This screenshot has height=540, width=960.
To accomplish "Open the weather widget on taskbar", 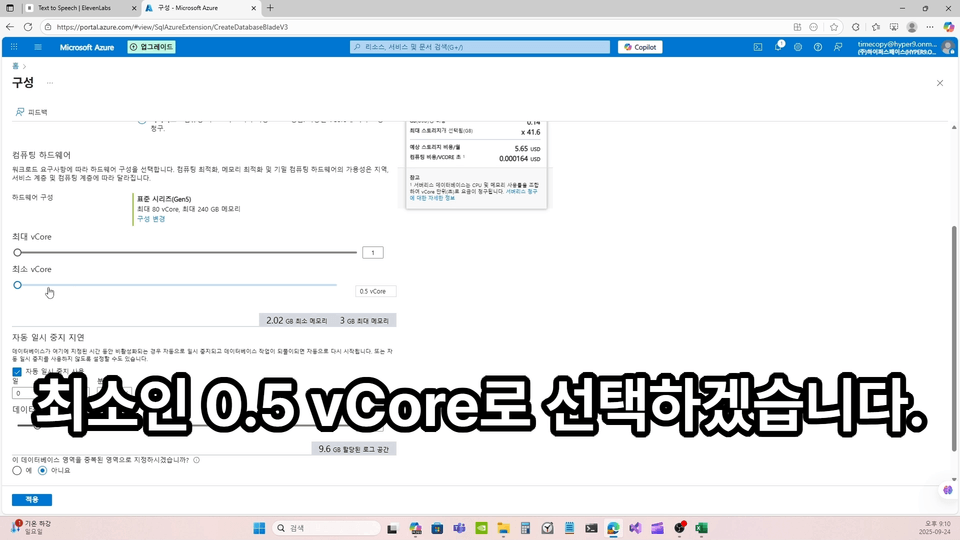I will pyautogui.click(x=31, y=527).
